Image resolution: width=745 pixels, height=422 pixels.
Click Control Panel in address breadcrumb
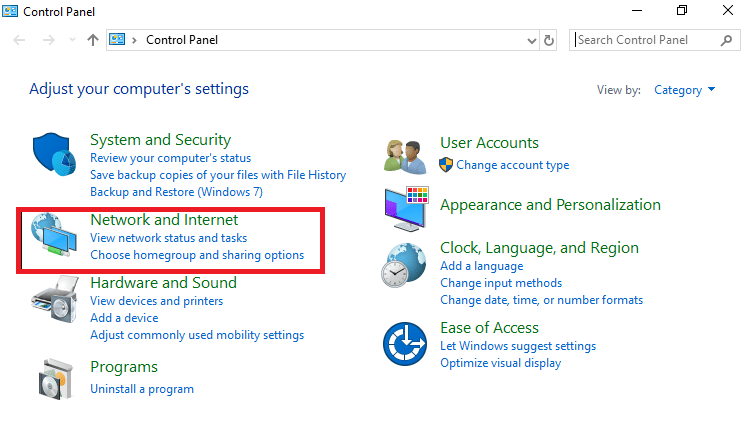[182, 40]
